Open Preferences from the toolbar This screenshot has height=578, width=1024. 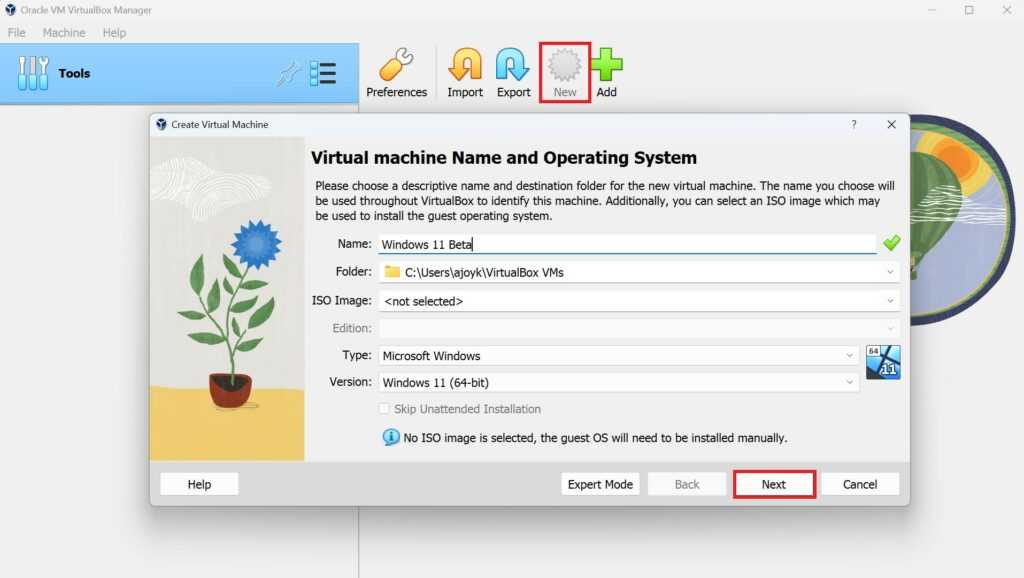[396, 73]
